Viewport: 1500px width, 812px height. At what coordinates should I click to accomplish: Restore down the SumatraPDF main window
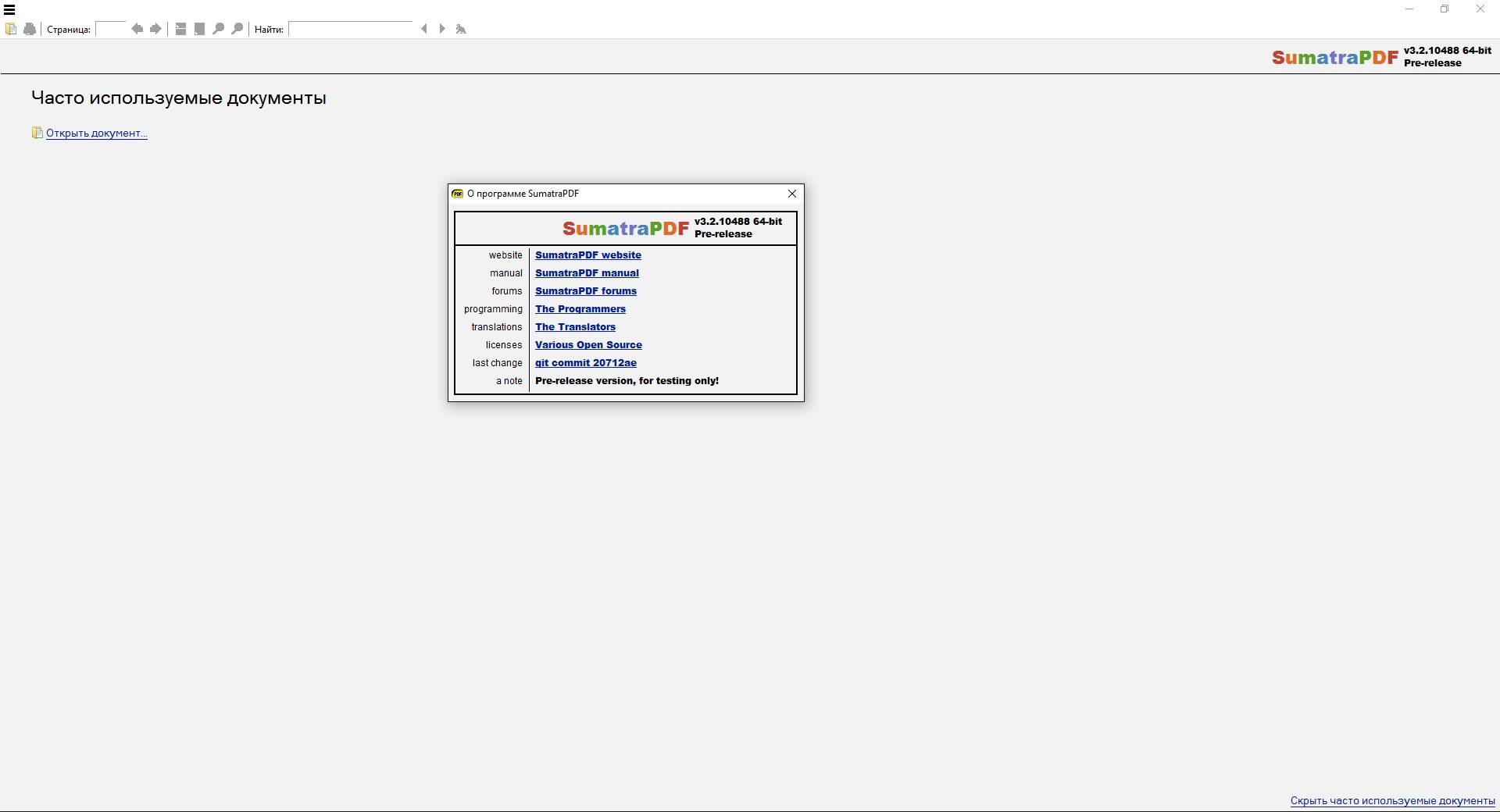(1445, 9)
